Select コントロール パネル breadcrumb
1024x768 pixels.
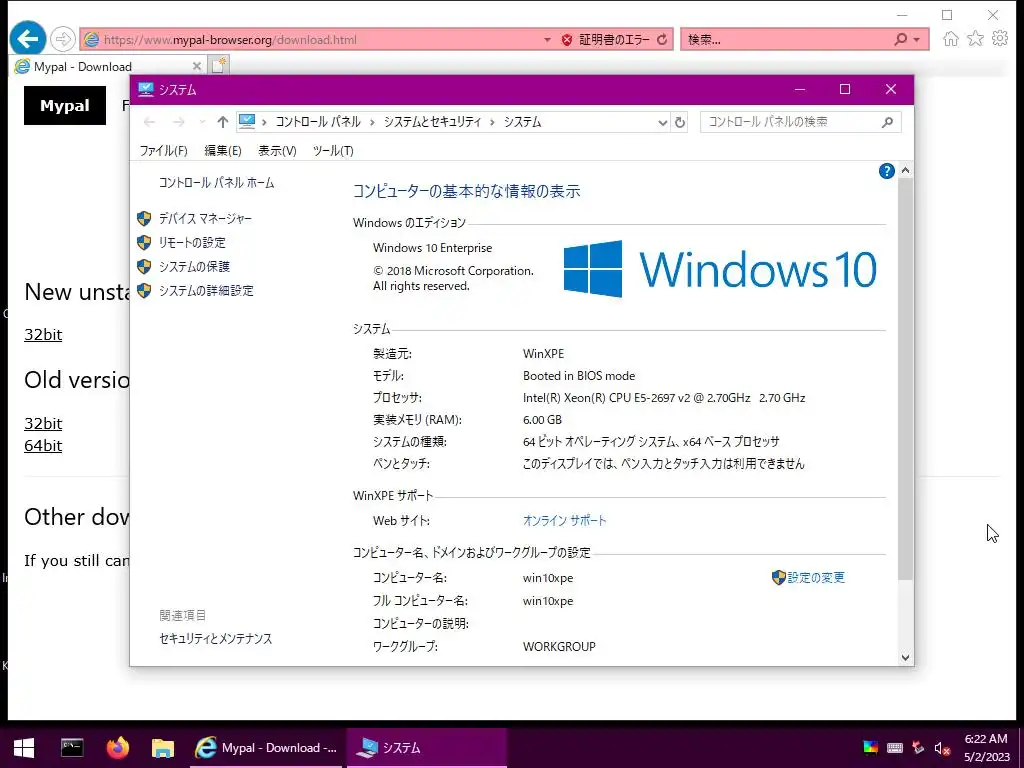tap(318, 122)
